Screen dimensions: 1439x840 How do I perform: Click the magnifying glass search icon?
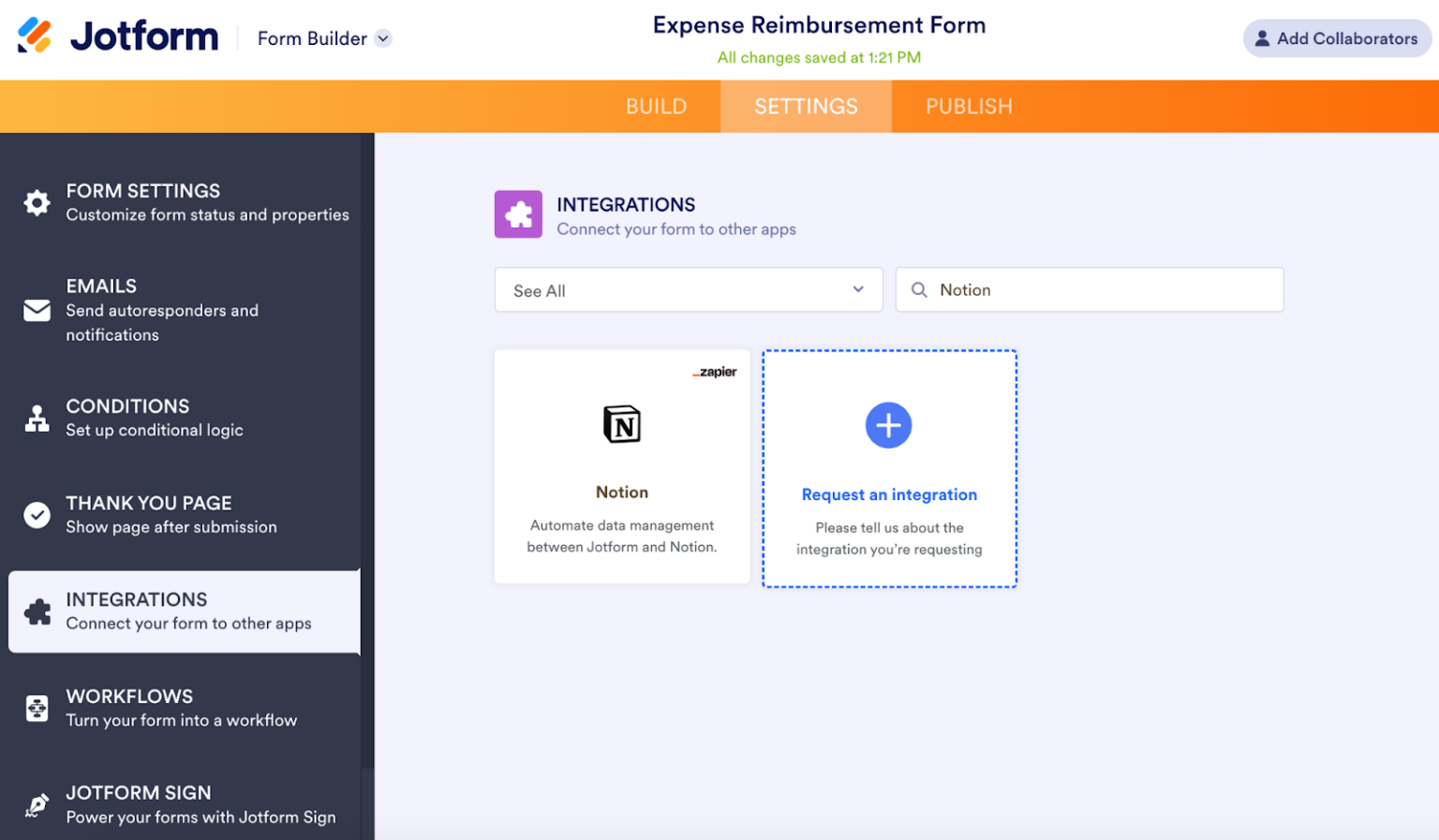(919, 289)
